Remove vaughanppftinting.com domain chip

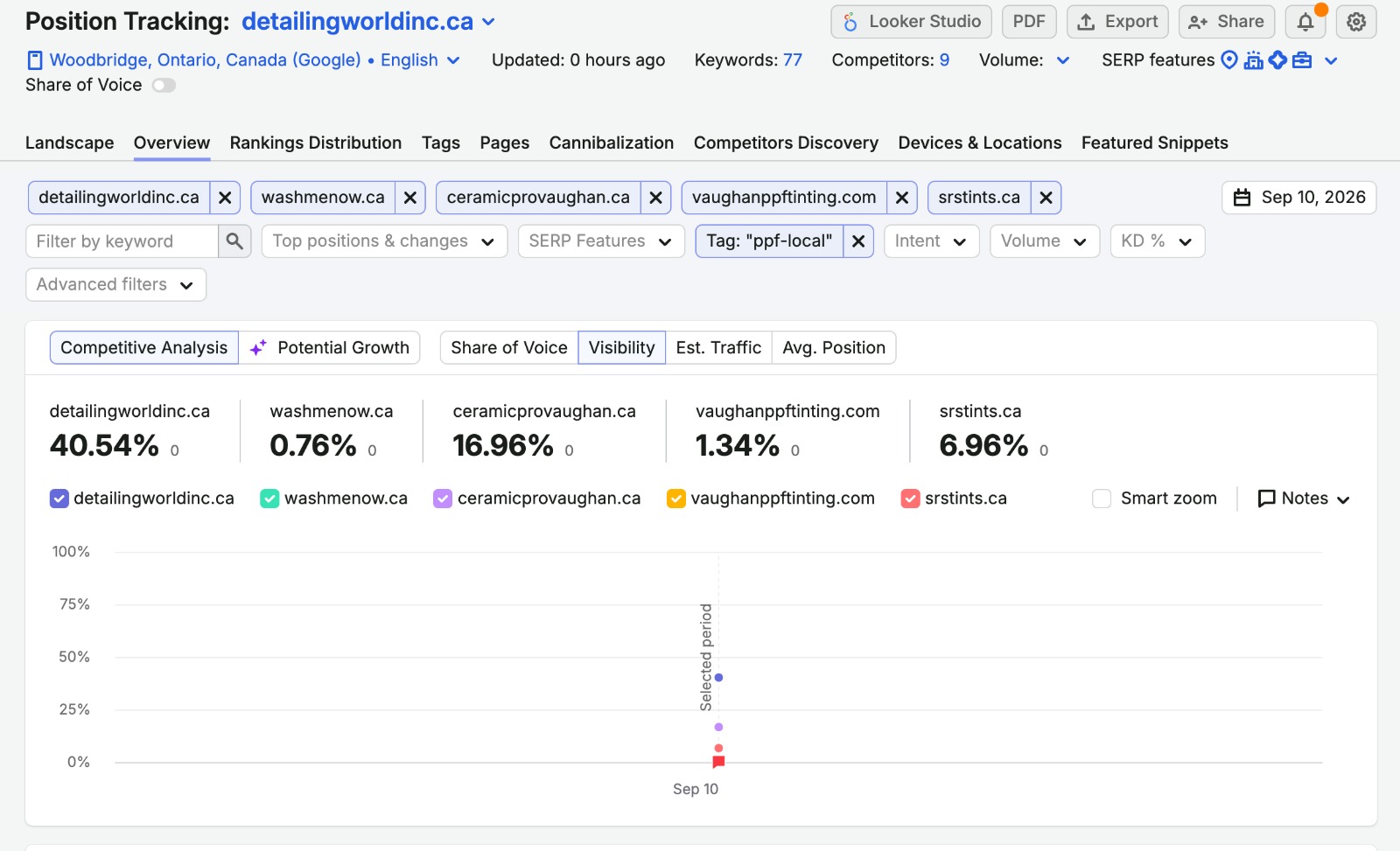(902, 198)
